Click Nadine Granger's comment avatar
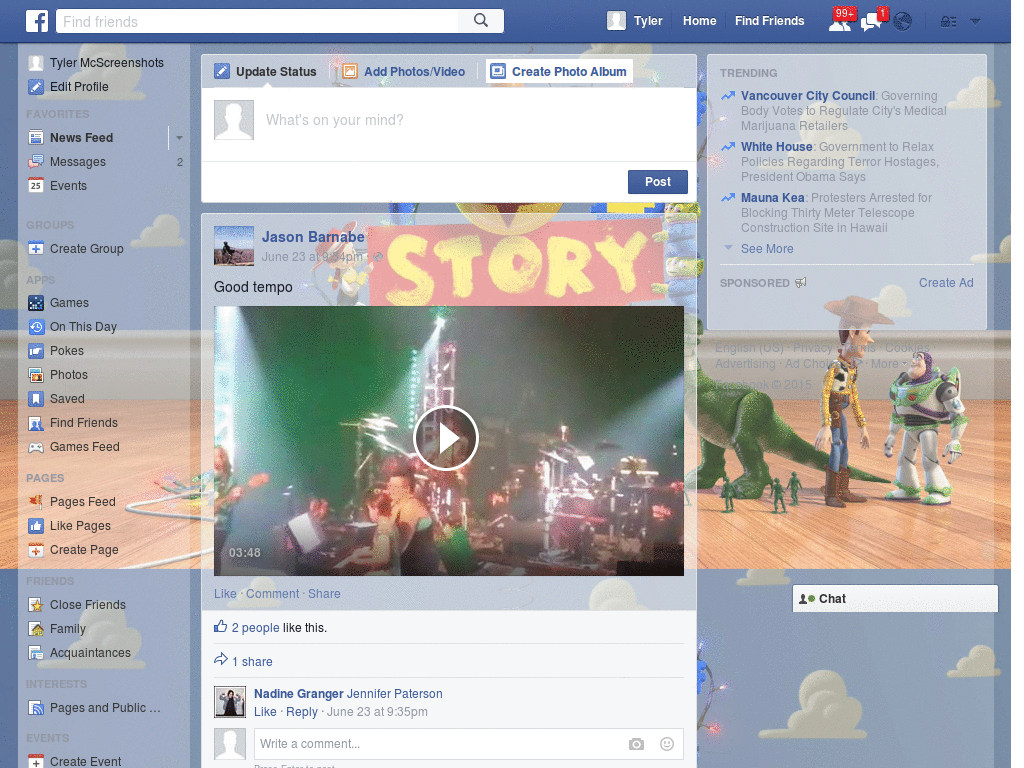The width and height of the screenshot is (1024, 768). coord(230,702)
